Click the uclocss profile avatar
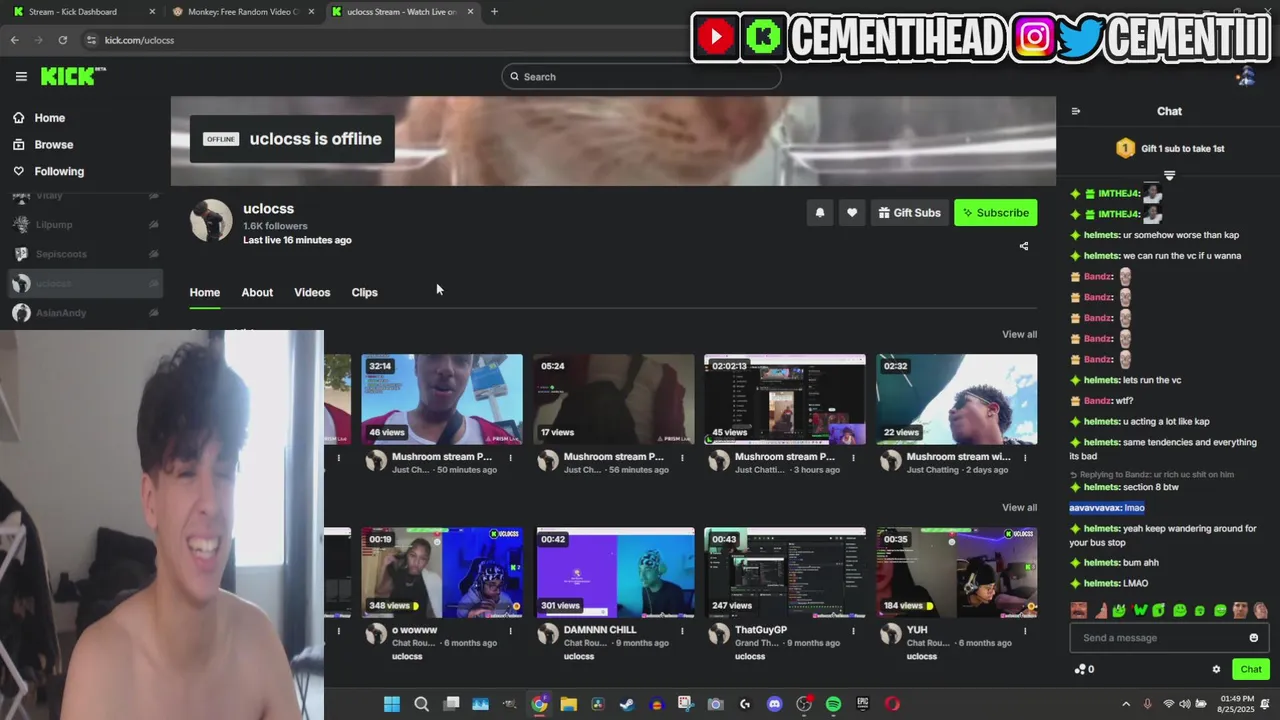This screenshot has height=720, width=1280. click(x=211, y=220)
